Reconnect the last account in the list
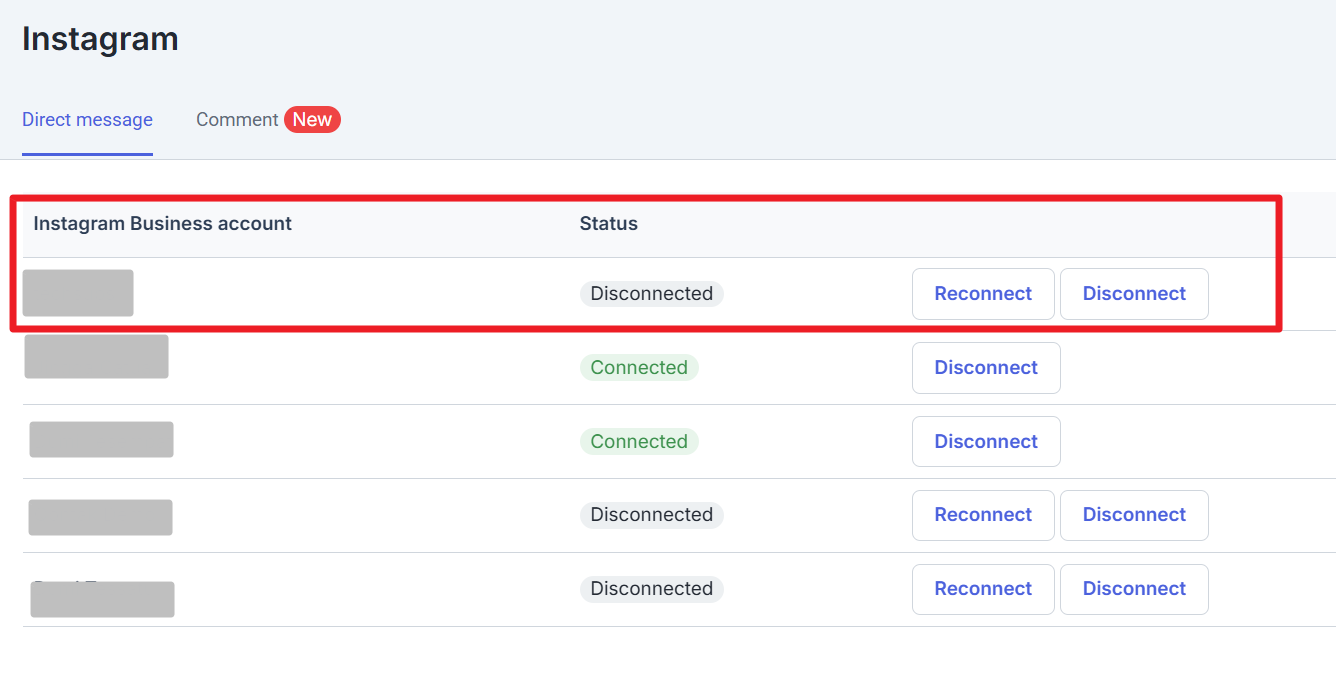1336x678 pixels. click(983, 589)
